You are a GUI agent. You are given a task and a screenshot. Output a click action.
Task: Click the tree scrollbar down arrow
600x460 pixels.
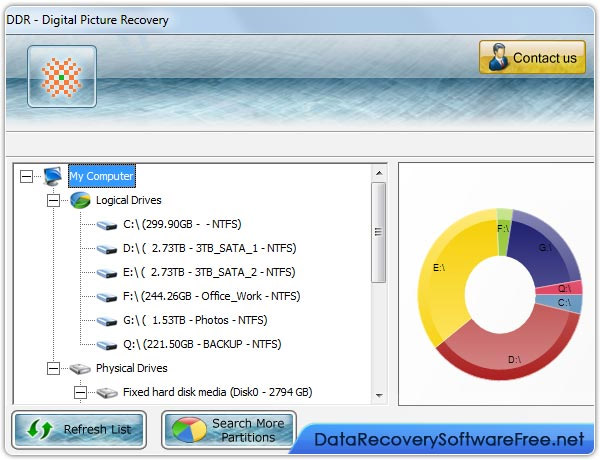(379, 395)
